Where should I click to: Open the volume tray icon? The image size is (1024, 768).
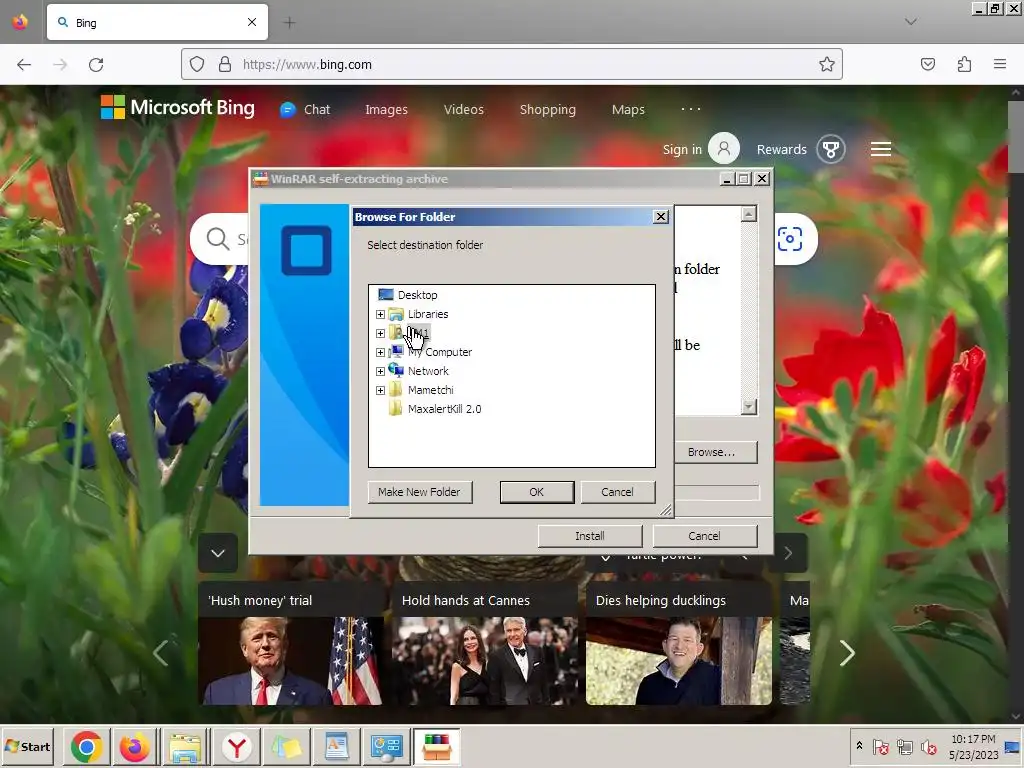928,746
